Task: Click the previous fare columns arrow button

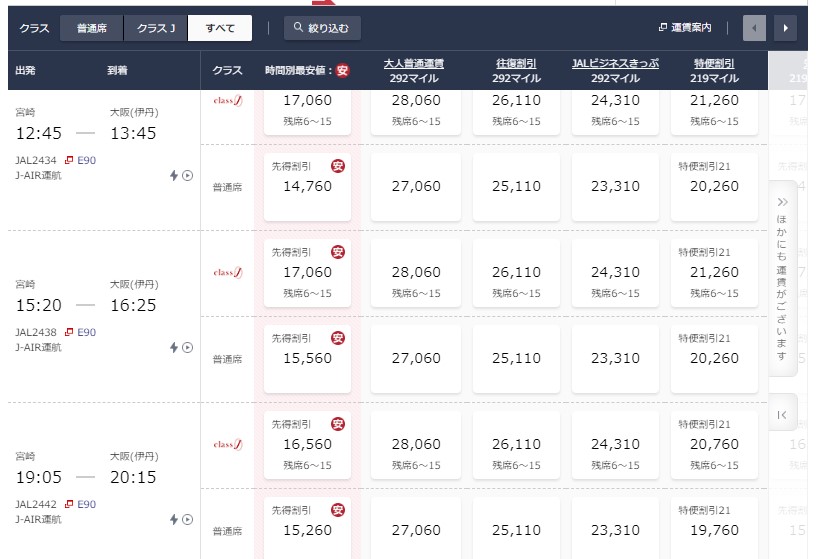Action: [754, 28]
